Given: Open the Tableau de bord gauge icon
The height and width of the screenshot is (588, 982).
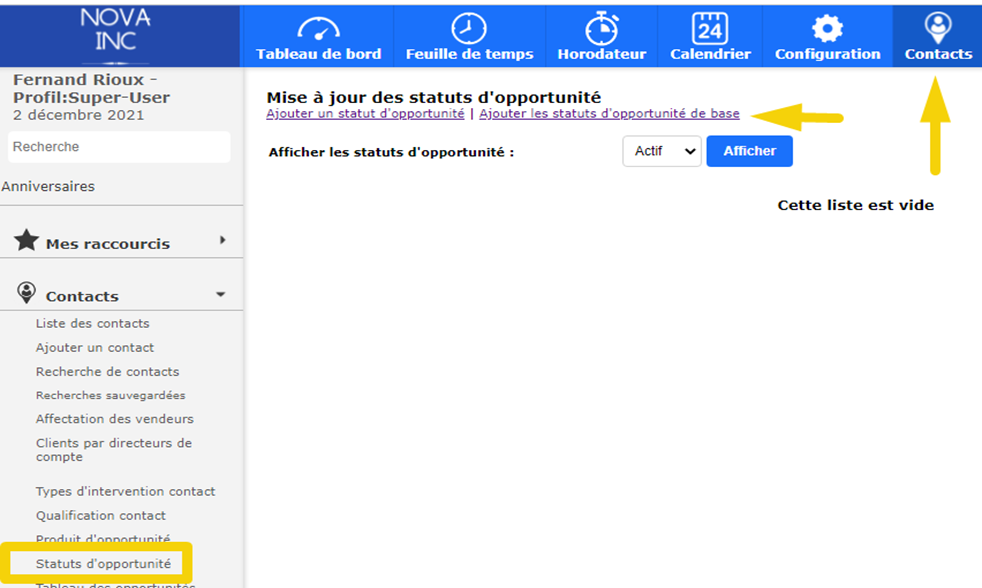Looking at the screenshot, I should pyautogui.click(x=318, y=28).
